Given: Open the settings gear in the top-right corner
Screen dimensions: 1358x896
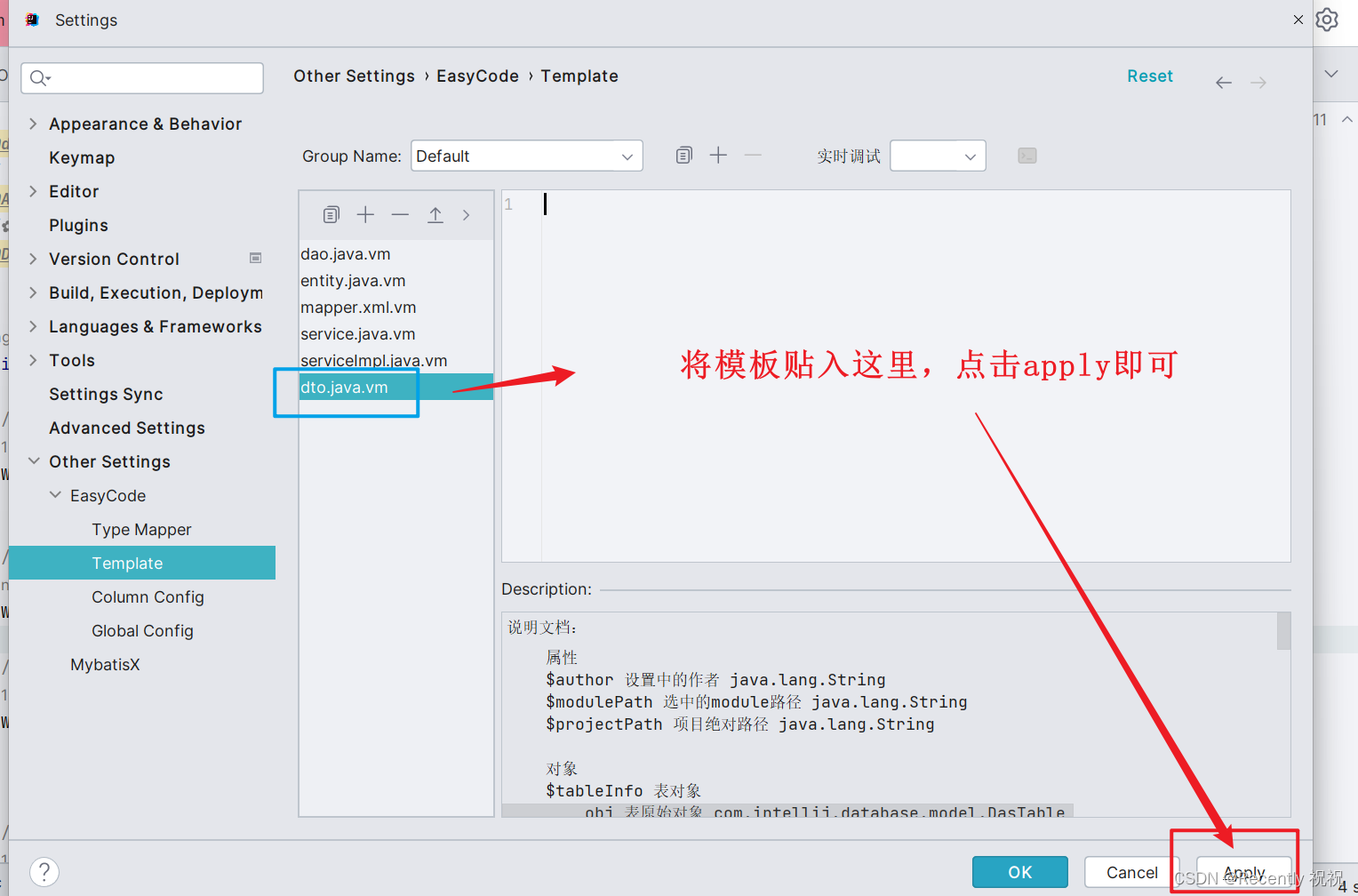Looking at the screenshot, I should click(x=1327, y=19).
